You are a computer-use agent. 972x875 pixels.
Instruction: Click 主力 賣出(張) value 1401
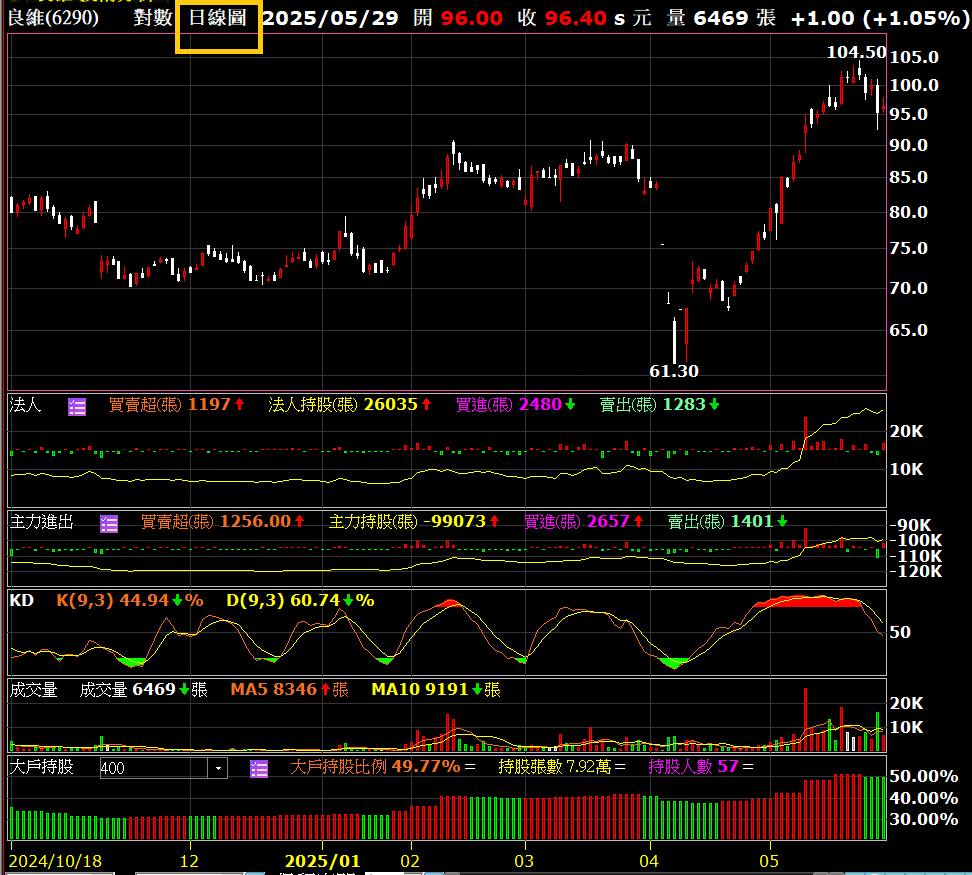pyautogui.click(x=752, y=521)
